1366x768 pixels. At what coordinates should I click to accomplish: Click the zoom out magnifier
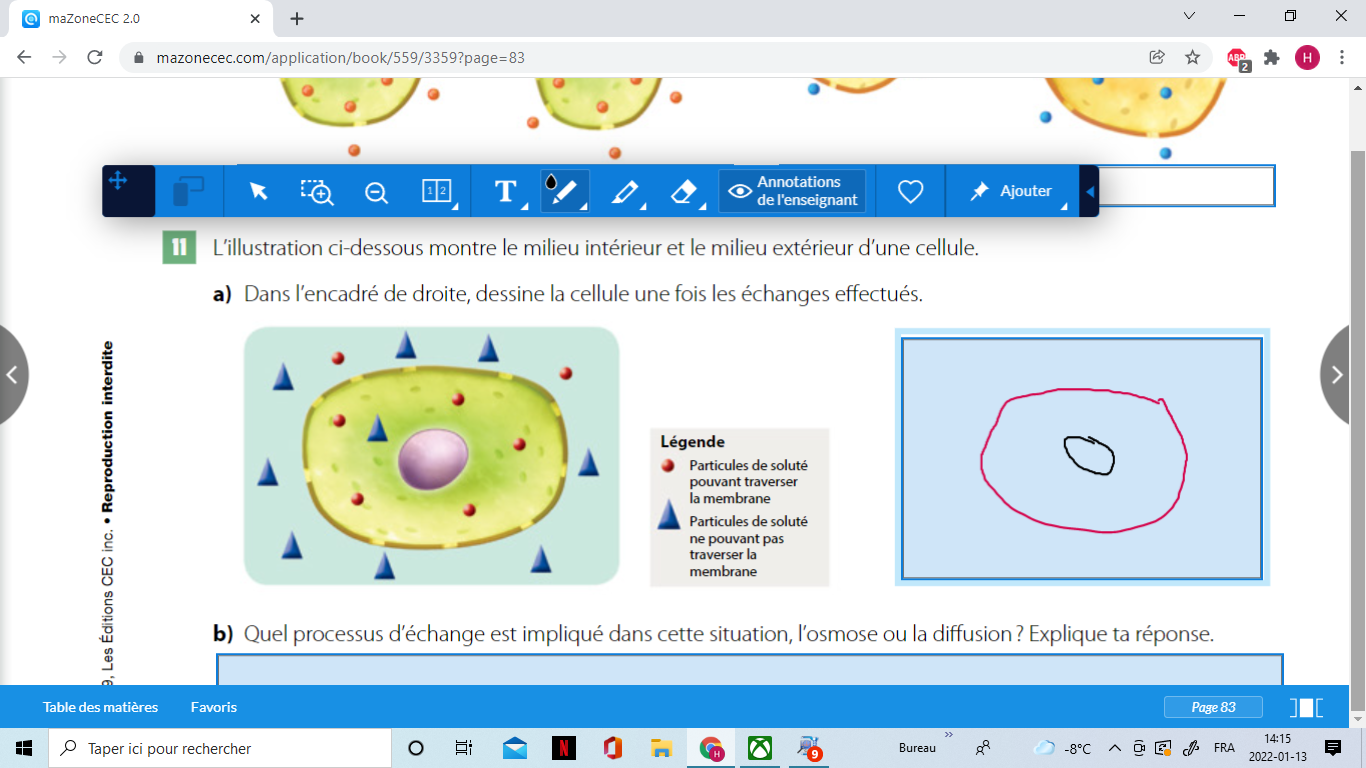[376, 192]
